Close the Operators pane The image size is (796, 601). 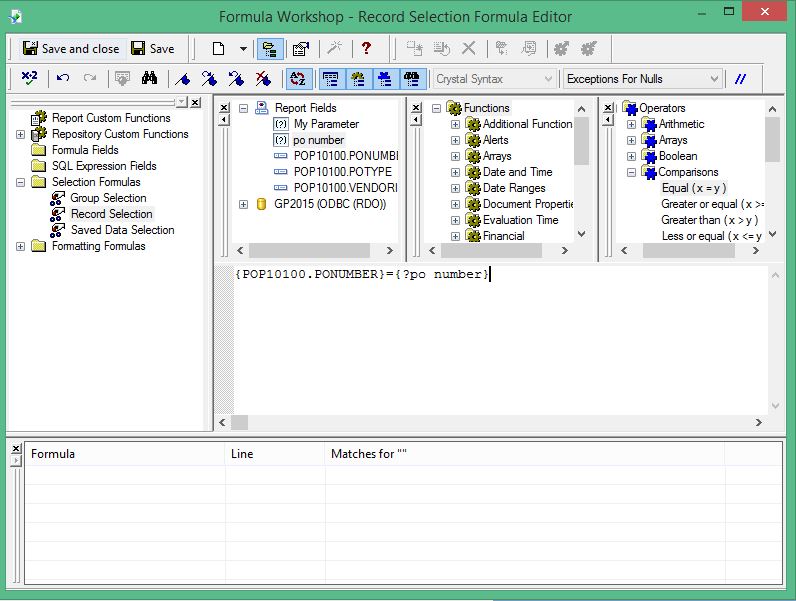(x=608, y=108)
